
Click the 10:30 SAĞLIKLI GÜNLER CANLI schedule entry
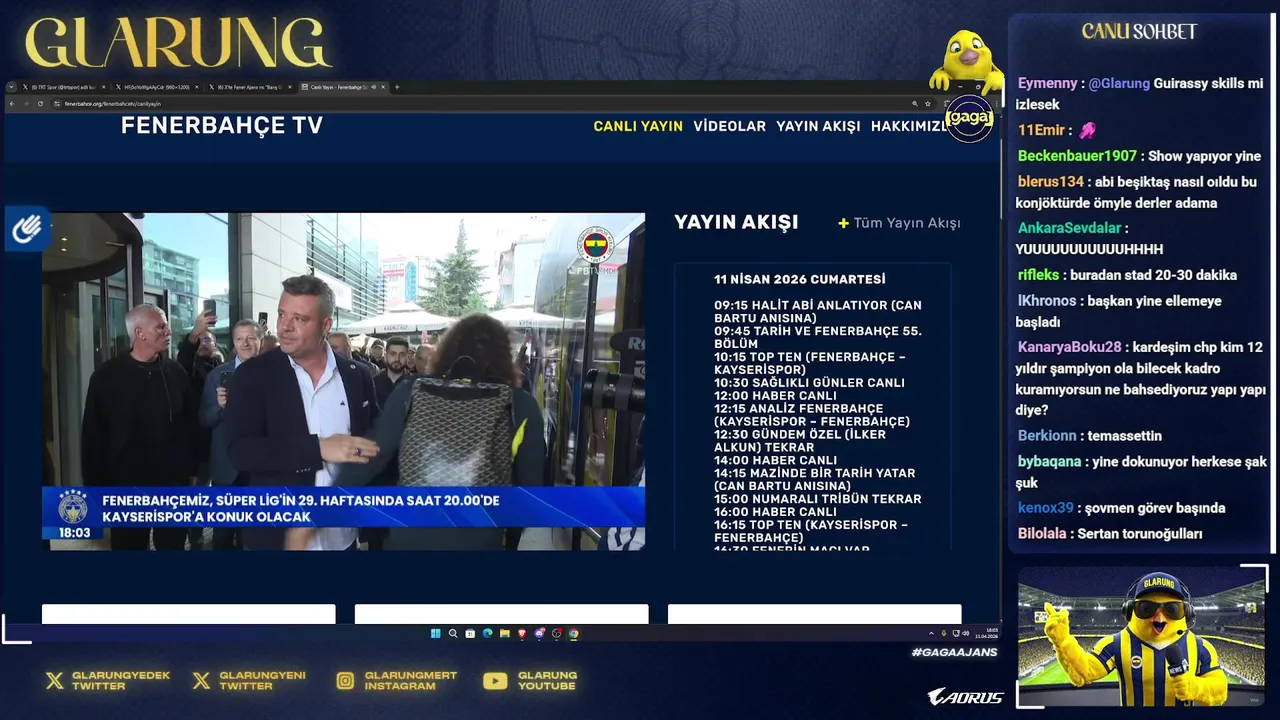[809, 382]
